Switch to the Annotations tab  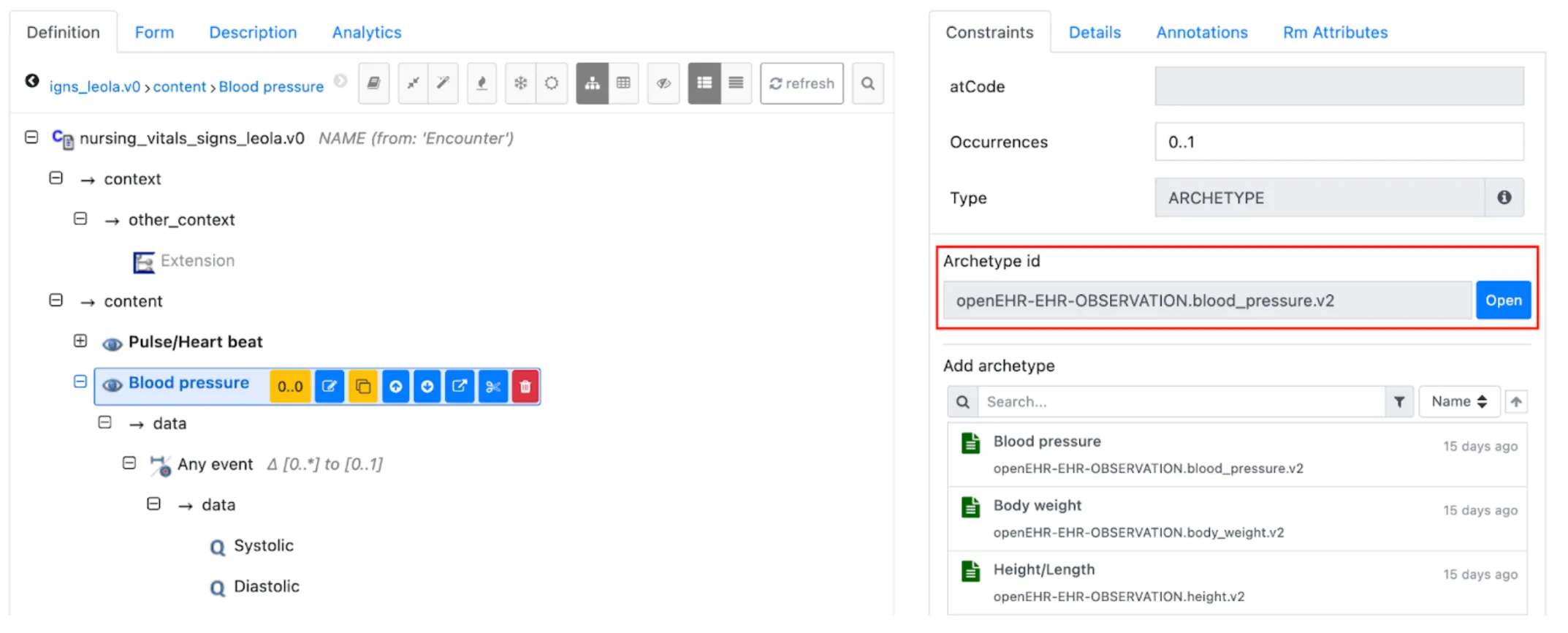(1202, 32)
